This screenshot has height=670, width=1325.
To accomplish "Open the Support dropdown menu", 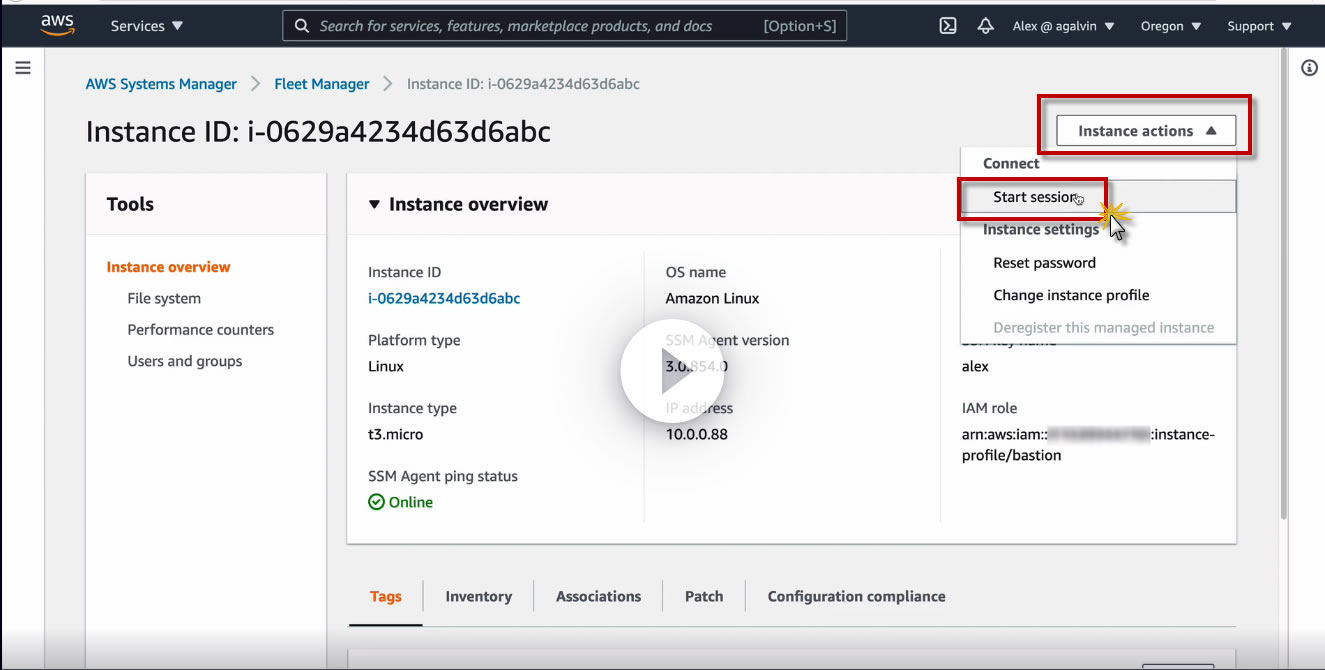I will [1259, 26].
